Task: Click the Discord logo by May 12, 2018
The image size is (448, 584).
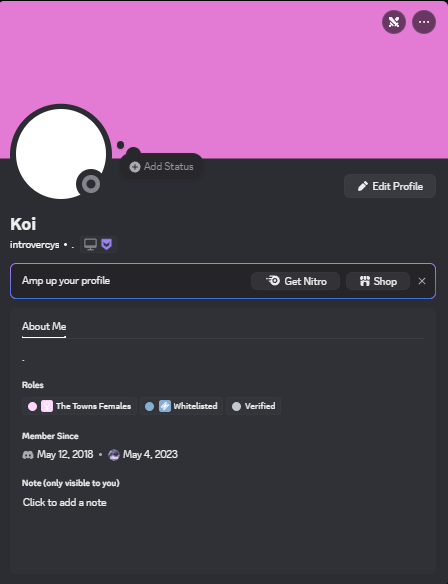Action: pos(28,455)
